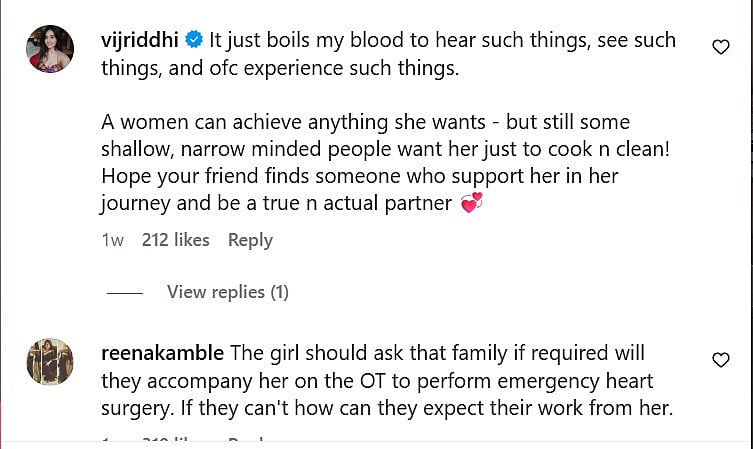Visit the reenakamble username profile
This screenshot has height=449, width=753.
click(x=164, y=353)
